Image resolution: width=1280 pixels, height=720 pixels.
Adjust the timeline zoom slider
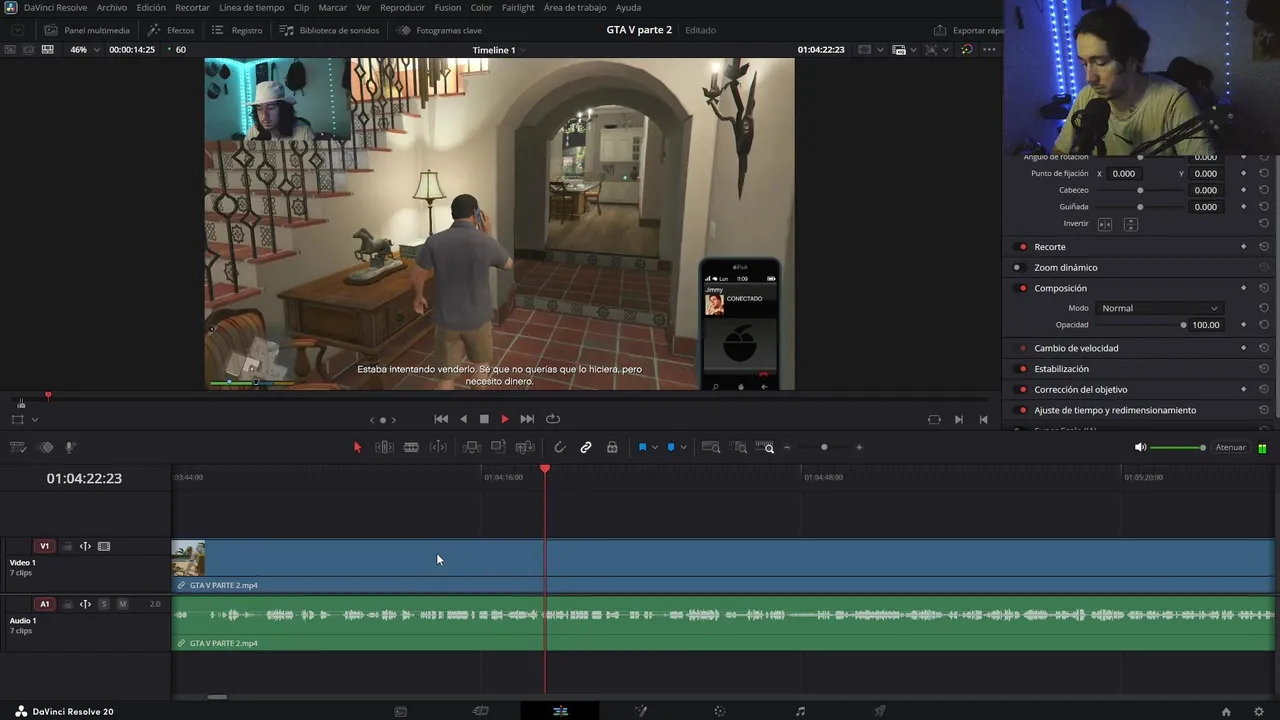click(x=824, y=447)
